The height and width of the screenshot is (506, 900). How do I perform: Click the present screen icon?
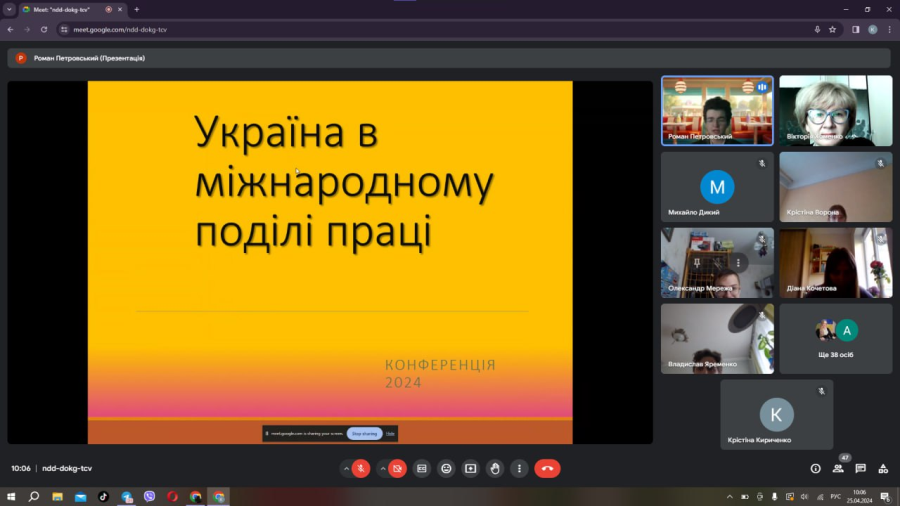[470, 468]
